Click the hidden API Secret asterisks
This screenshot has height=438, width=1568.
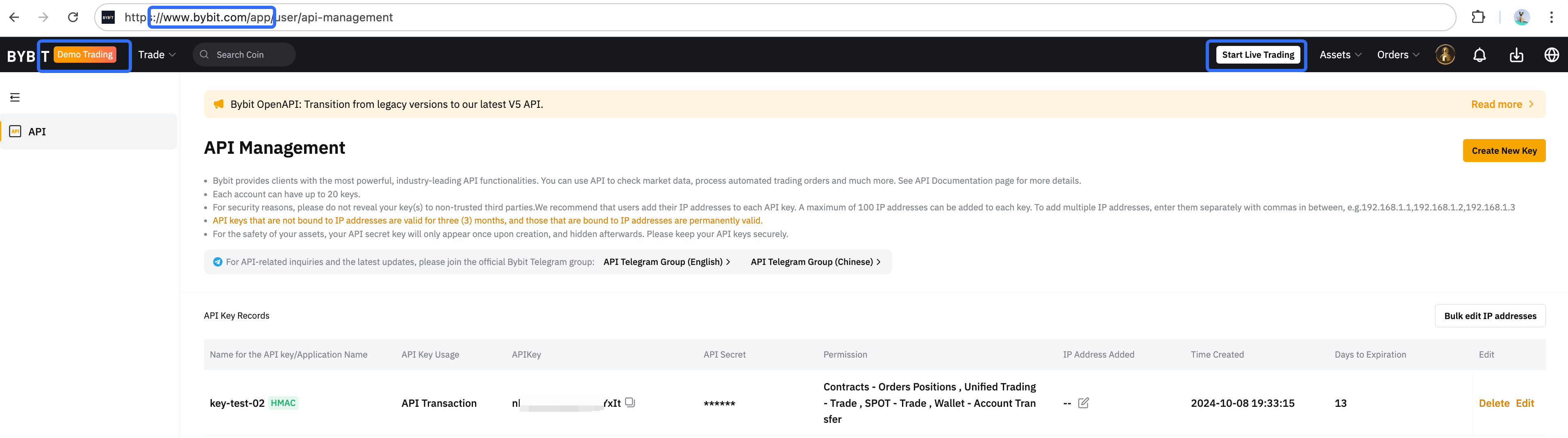[x=719, y=404]
